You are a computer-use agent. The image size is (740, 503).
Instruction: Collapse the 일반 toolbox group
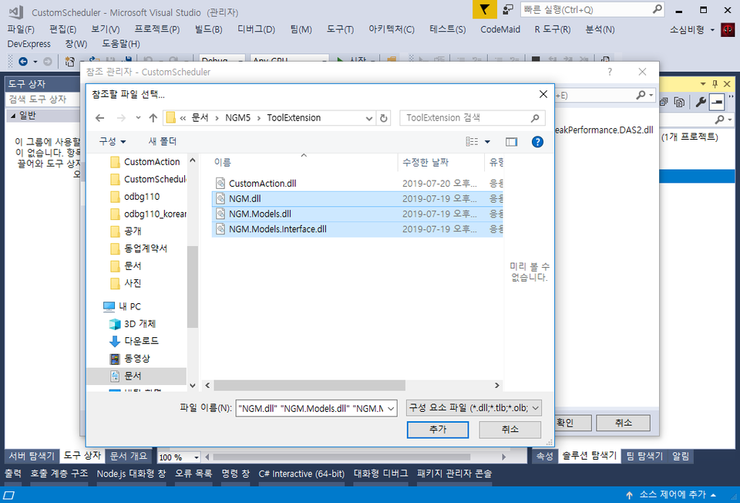point(13,116)
